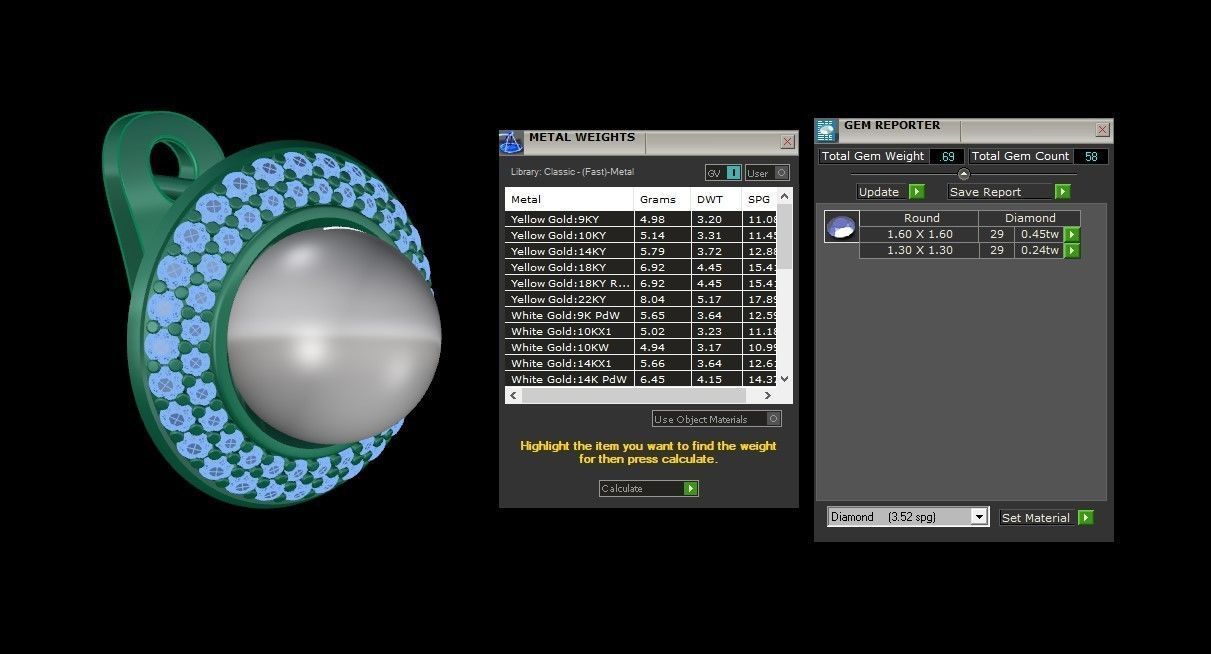Click the green arrow beside Update

coord(916,191)
